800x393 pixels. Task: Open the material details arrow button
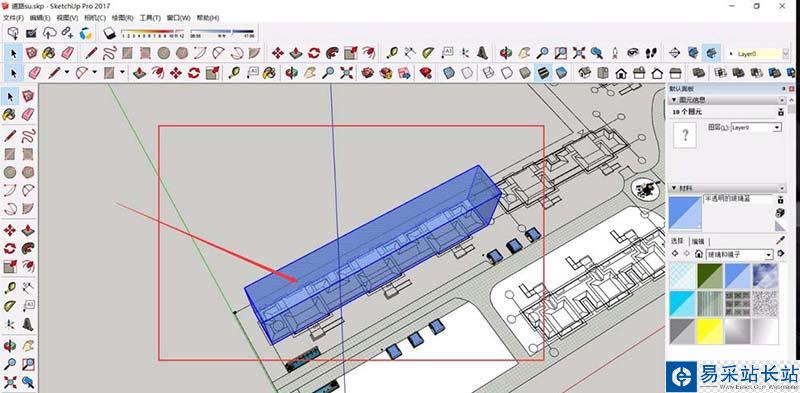point(781,254)
